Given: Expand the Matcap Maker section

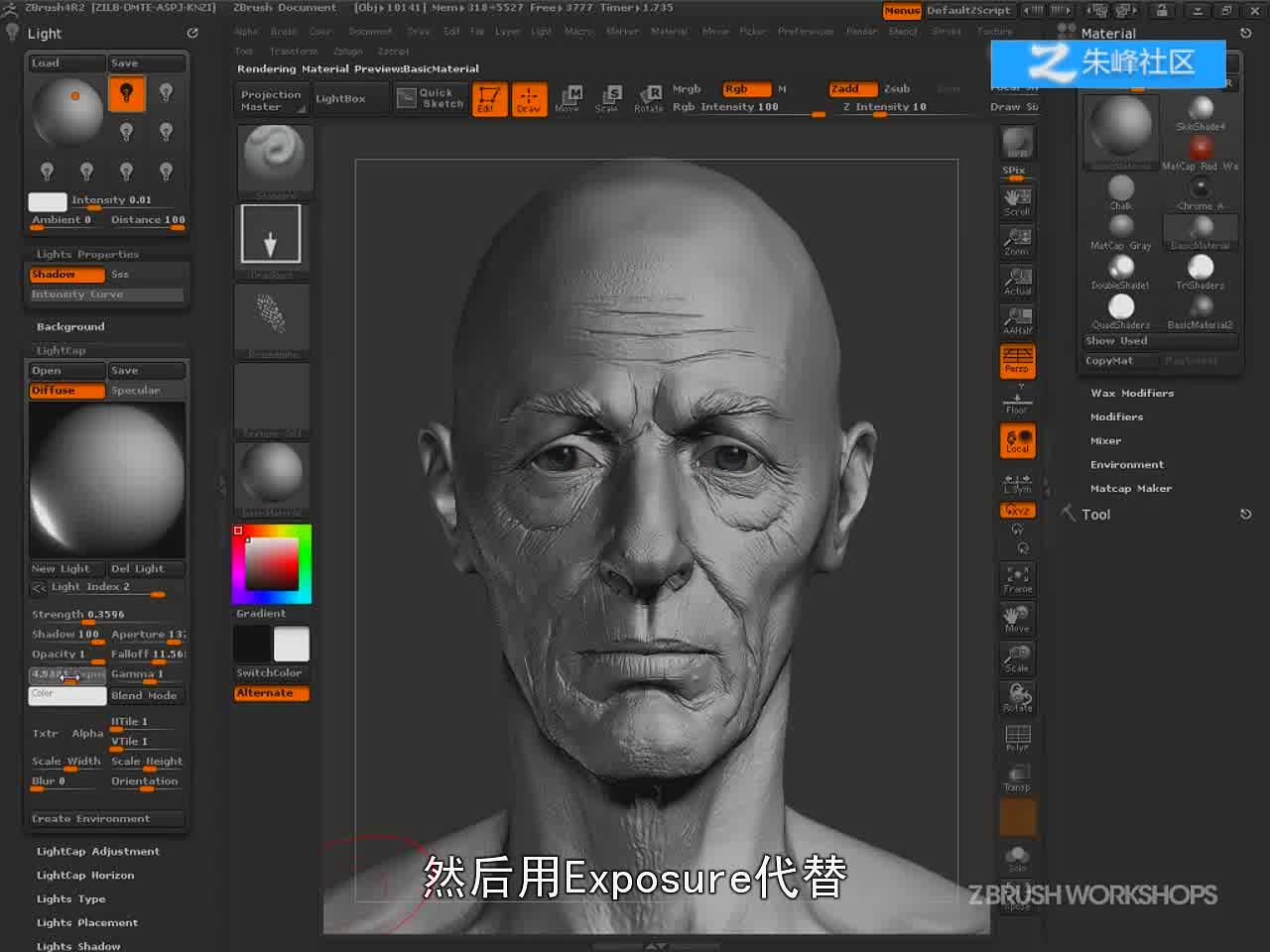Looking at the screenshot, I should (1131, 489).
